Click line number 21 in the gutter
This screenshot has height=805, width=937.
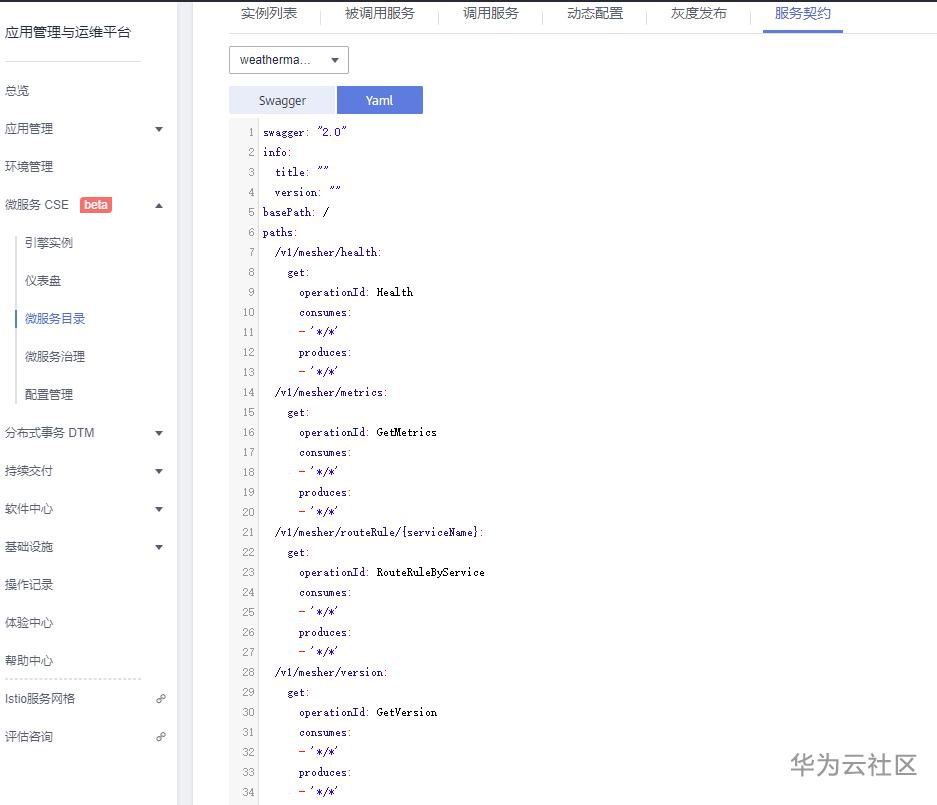click(x=248, y=532)
